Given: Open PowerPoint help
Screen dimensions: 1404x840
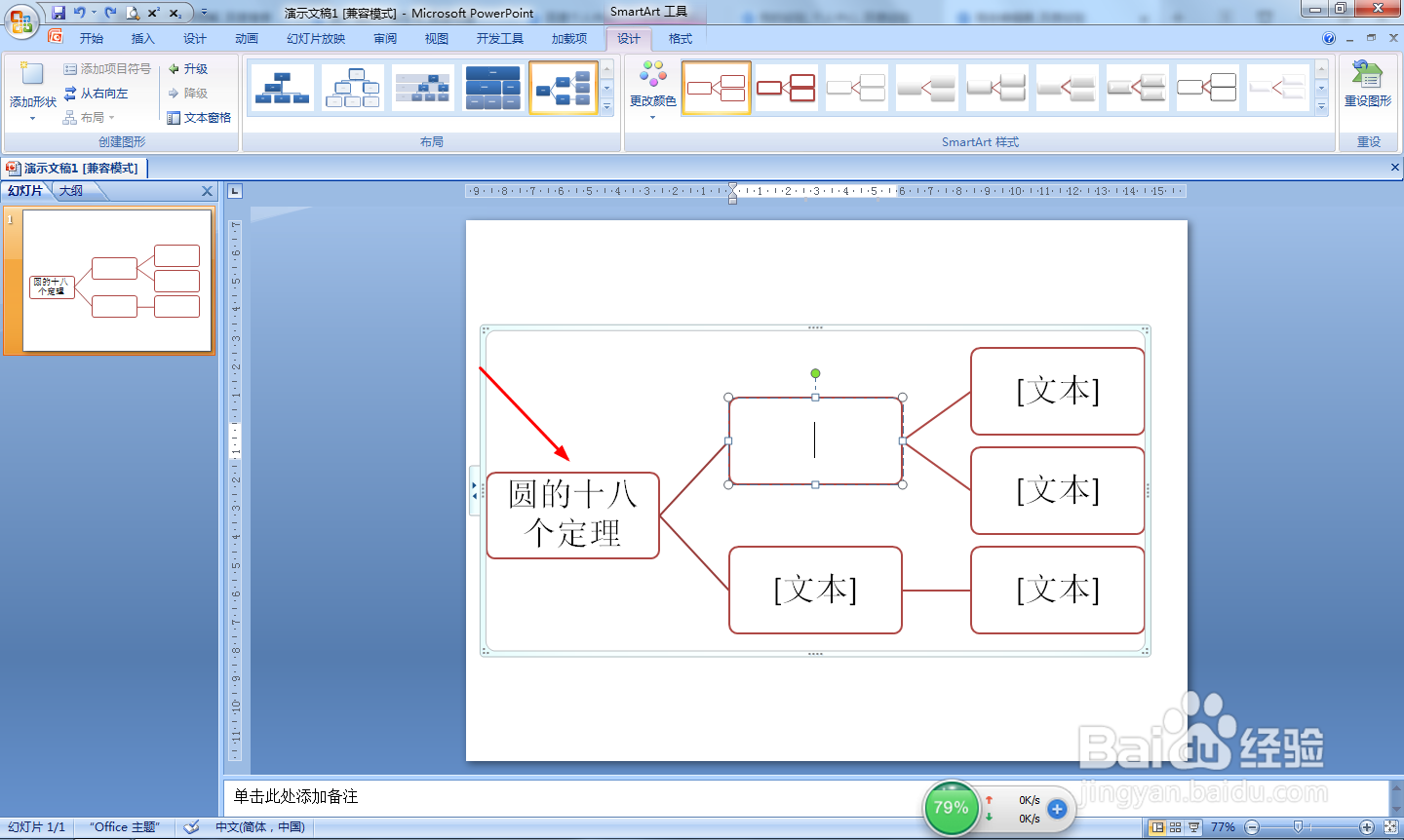Looking at the screenshot, I should point(1329,39).
